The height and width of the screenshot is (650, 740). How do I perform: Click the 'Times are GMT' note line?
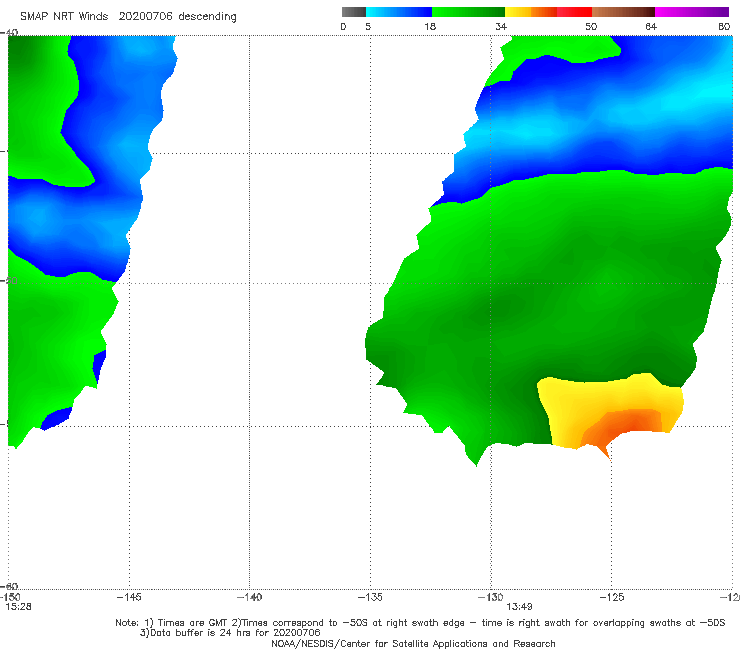point(420,623)
